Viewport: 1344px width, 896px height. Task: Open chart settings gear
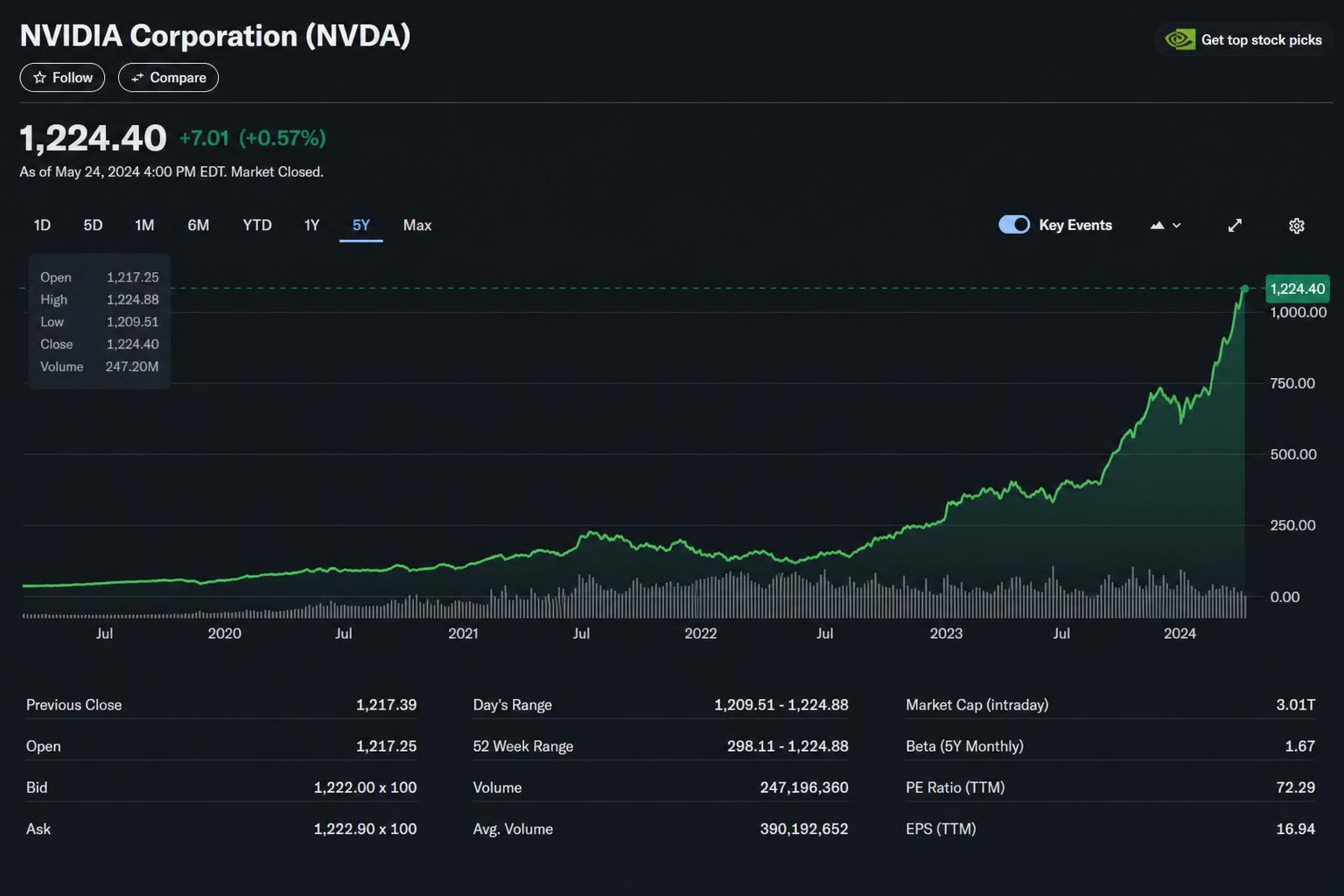(1297, 226)
